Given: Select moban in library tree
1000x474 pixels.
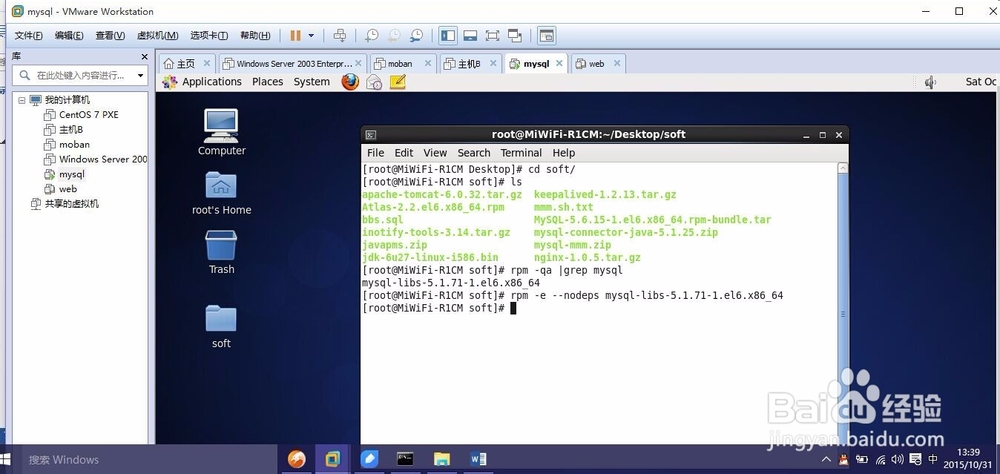Looking at the screenshot, I should click(74, 144).
